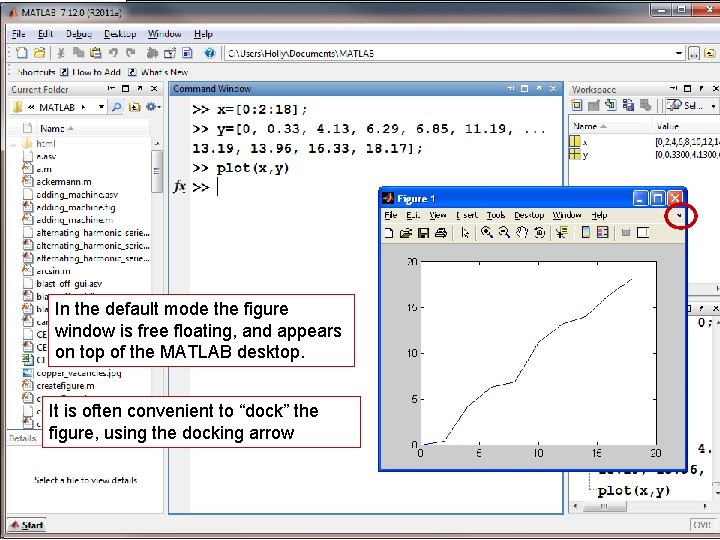Open MATLAB Help blue question mark icon
Screen dimensions: 720x540
[x=209, y=53]
